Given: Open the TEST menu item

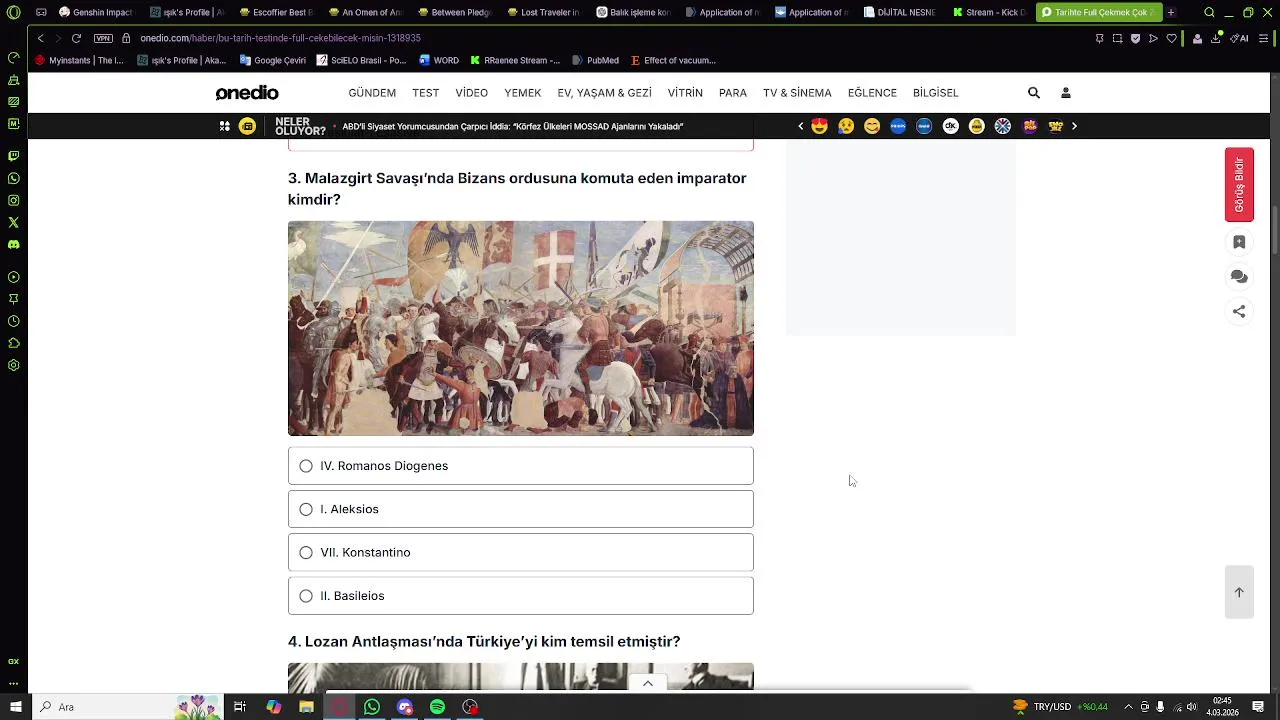Looking at the screenshot, I should [x=426, y=93].
